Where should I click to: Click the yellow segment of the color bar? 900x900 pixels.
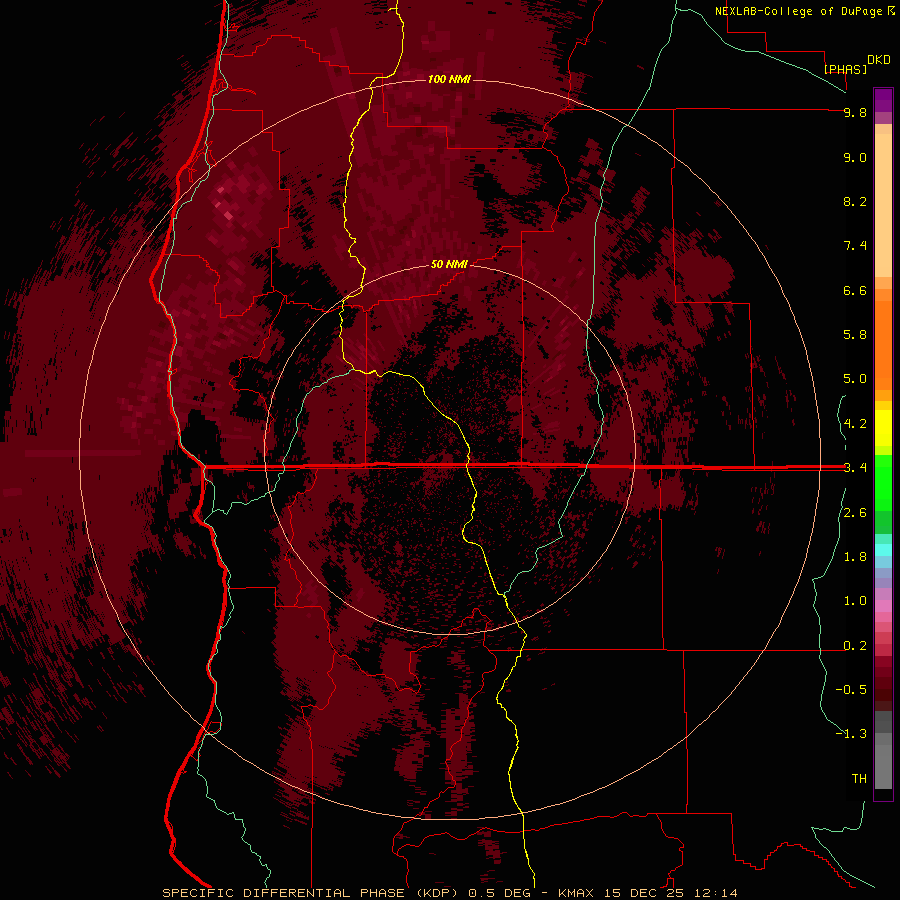(883, 428)
